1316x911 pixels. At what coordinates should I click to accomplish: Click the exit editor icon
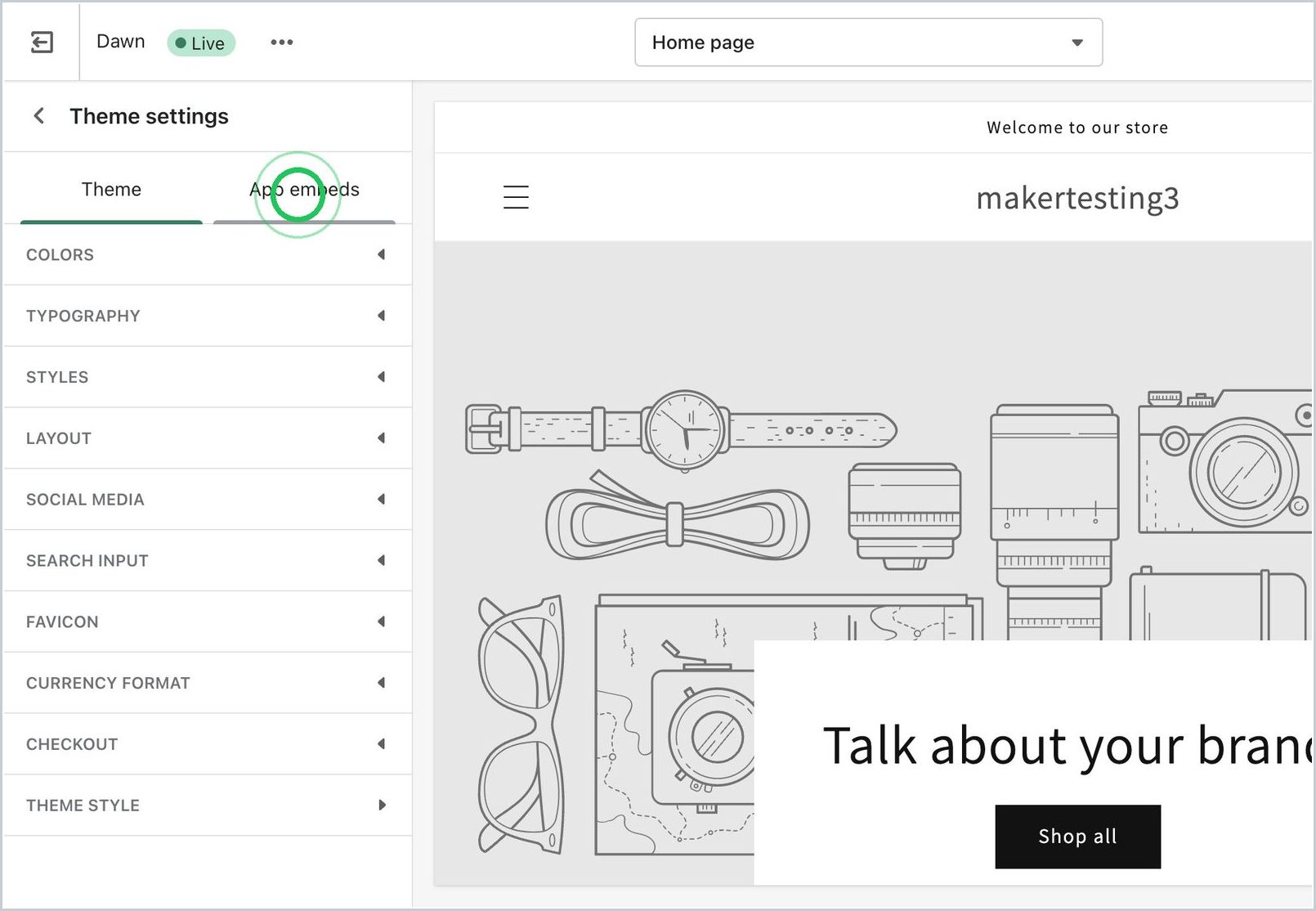(42, 42)
